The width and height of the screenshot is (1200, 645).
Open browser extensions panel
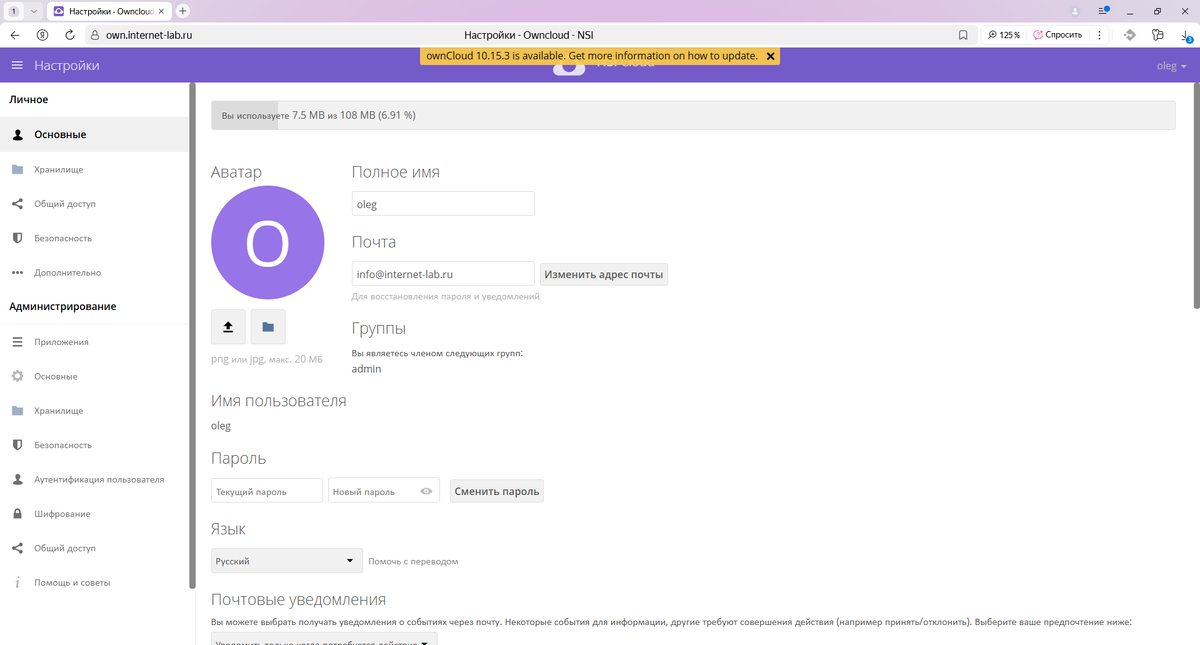tap(1157, 34)
